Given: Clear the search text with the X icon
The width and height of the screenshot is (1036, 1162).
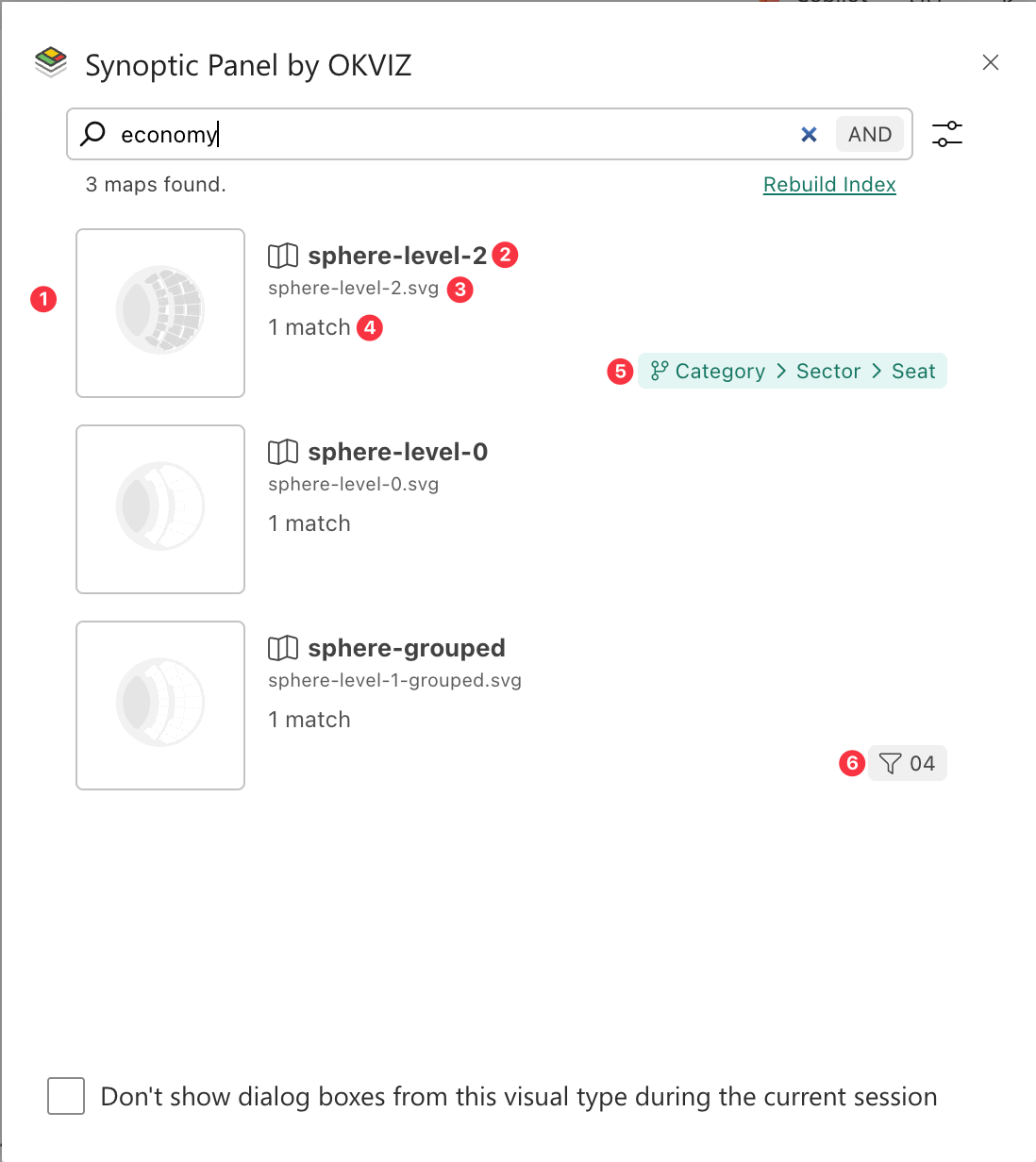Looking at the screenshot, I should [809, 134].
